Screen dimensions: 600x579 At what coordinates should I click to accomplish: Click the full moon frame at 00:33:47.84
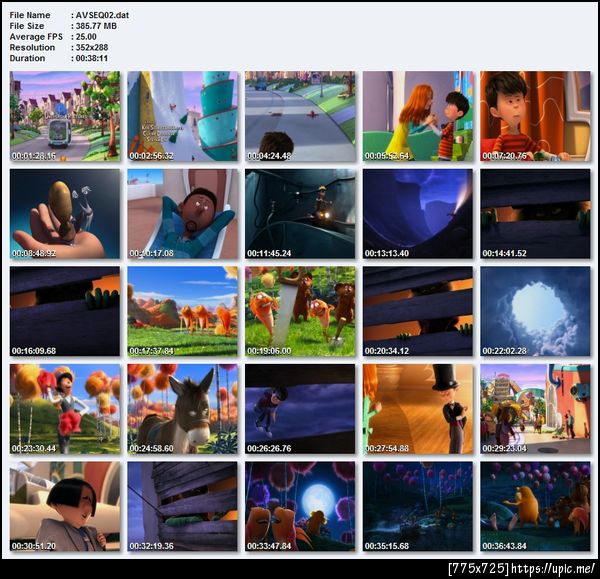(300, 506)
